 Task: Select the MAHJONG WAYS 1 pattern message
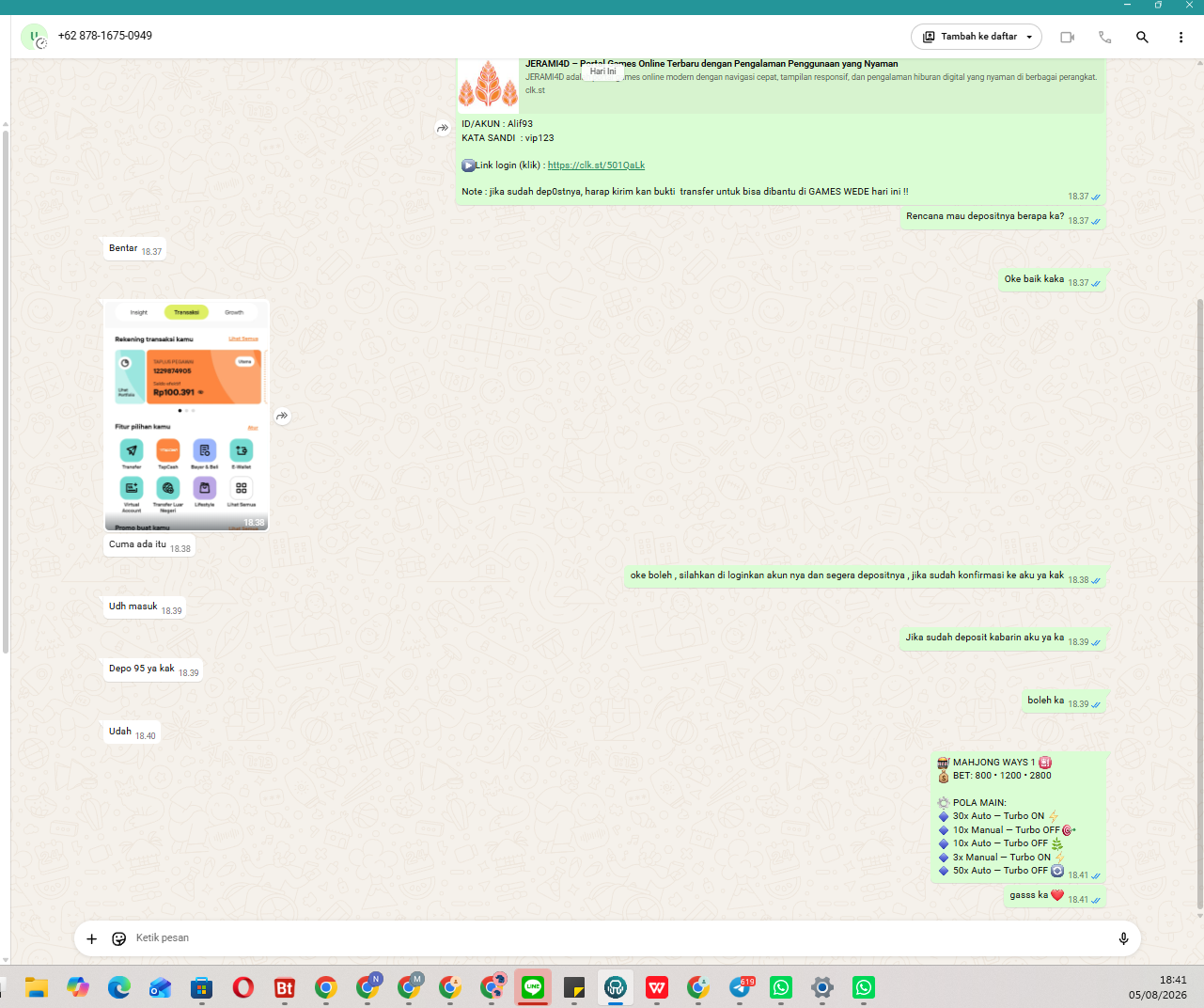pyautogui.click(x=1018, y=817)
